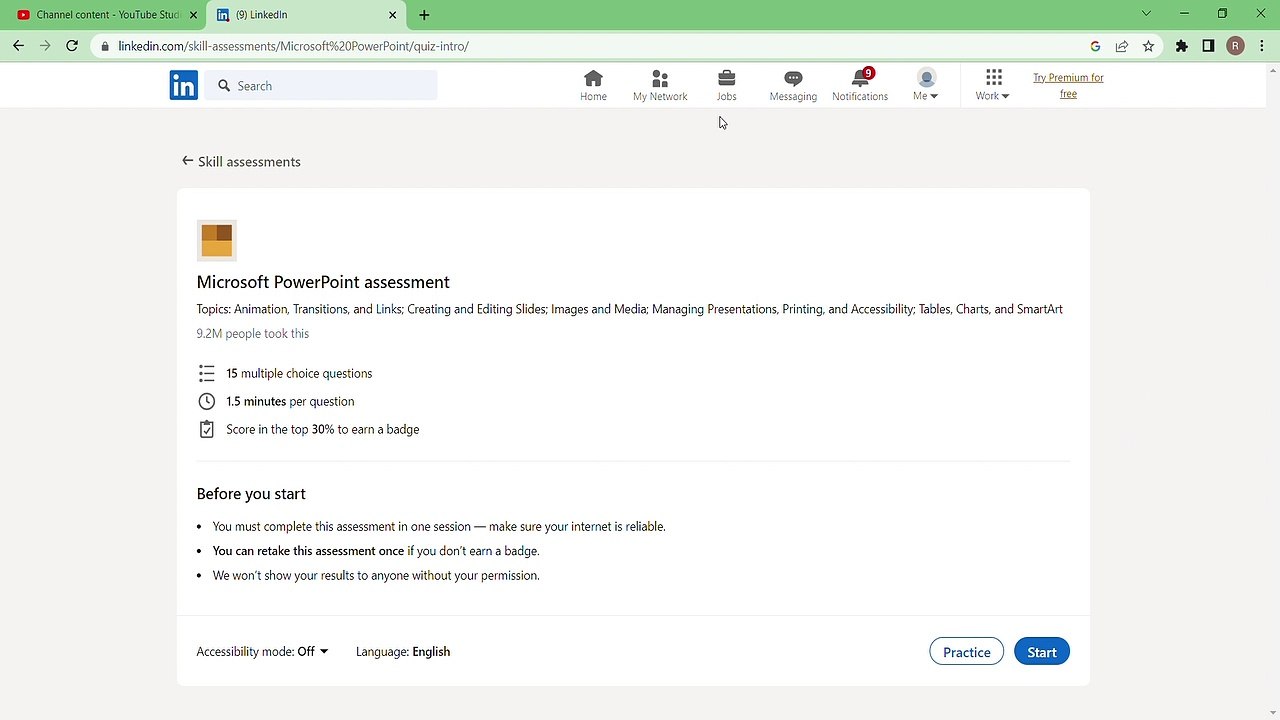Click the clock icon beside 1.5 minutes
1280x720 pixels.
tap(206, 401)
